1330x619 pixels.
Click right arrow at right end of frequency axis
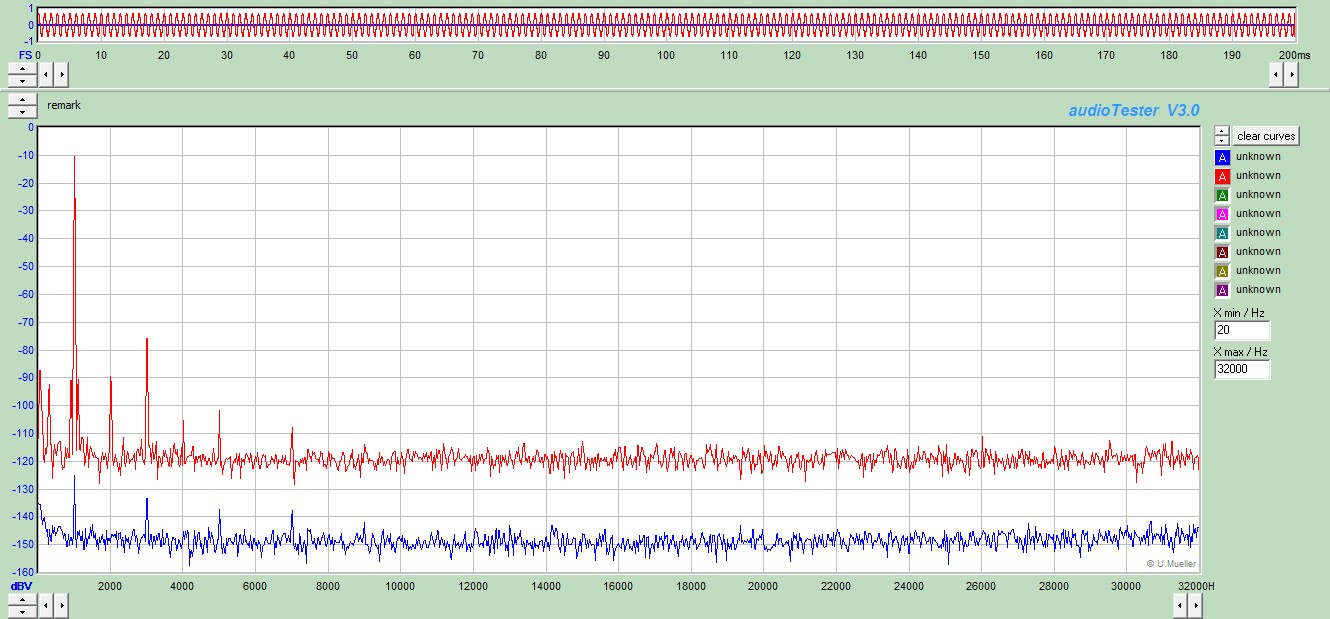[1195, 605]
